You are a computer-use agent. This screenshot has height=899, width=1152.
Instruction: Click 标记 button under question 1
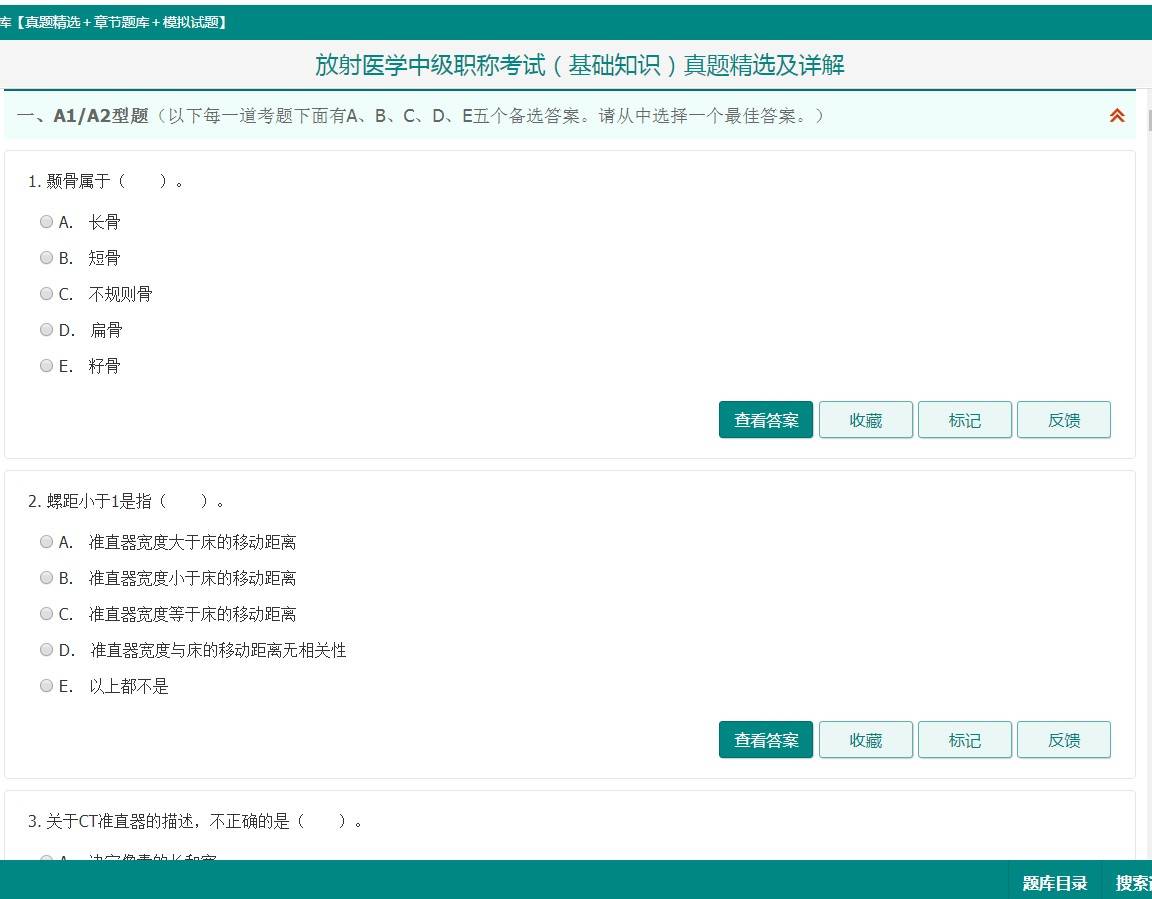965,419
